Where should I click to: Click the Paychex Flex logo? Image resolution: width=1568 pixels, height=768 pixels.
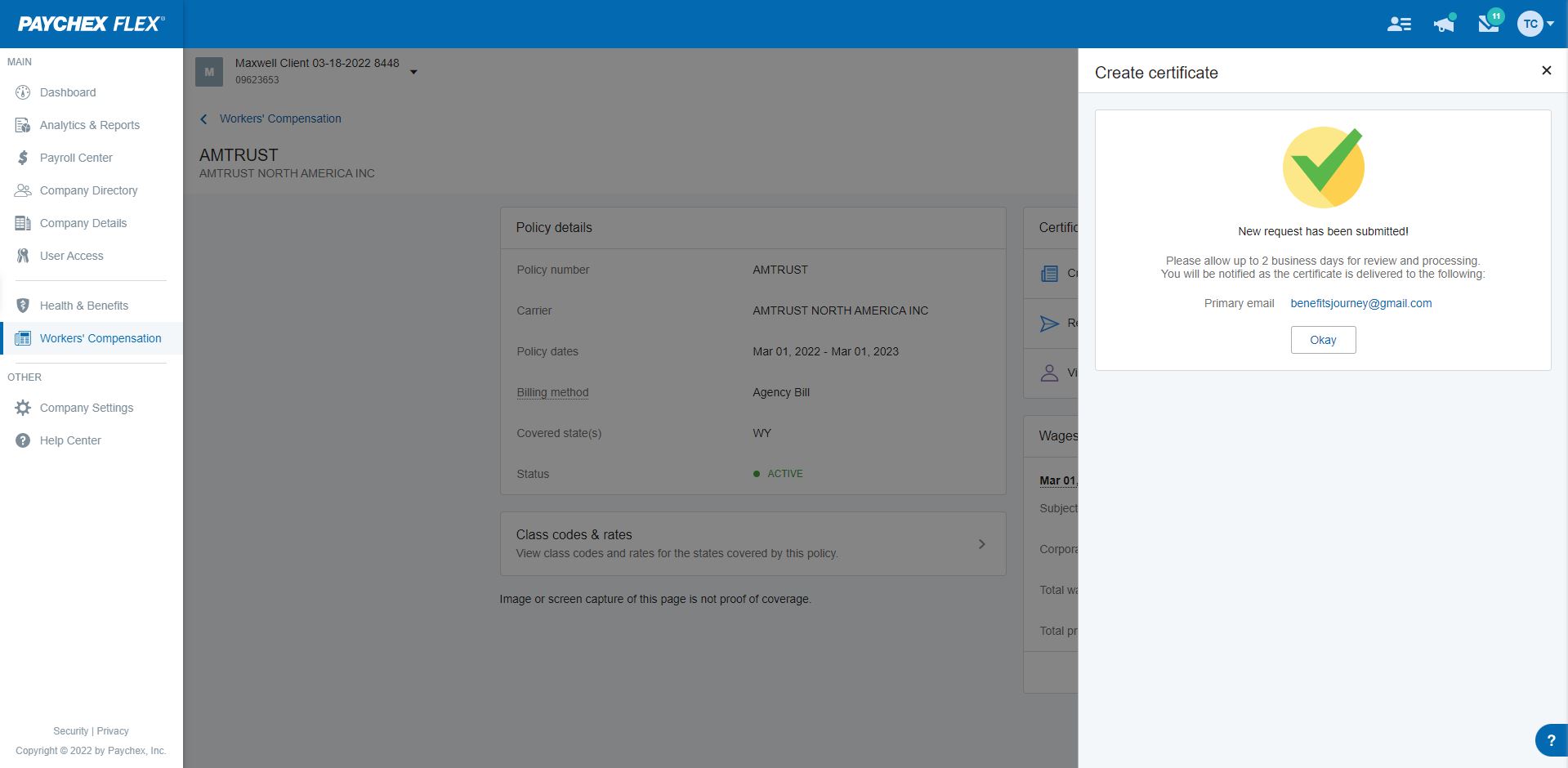coord(91,24)
